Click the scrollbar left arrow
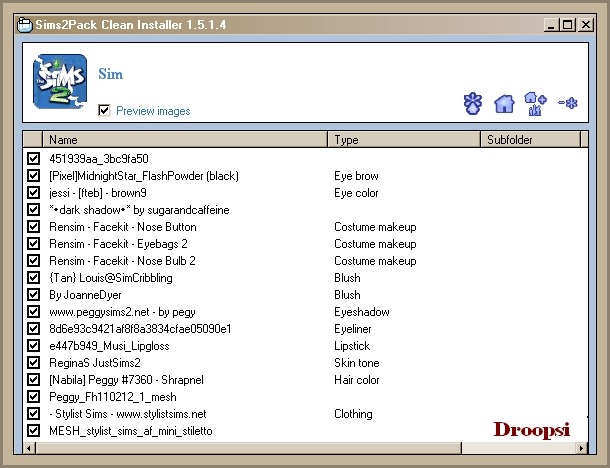 tap(29, 448)
